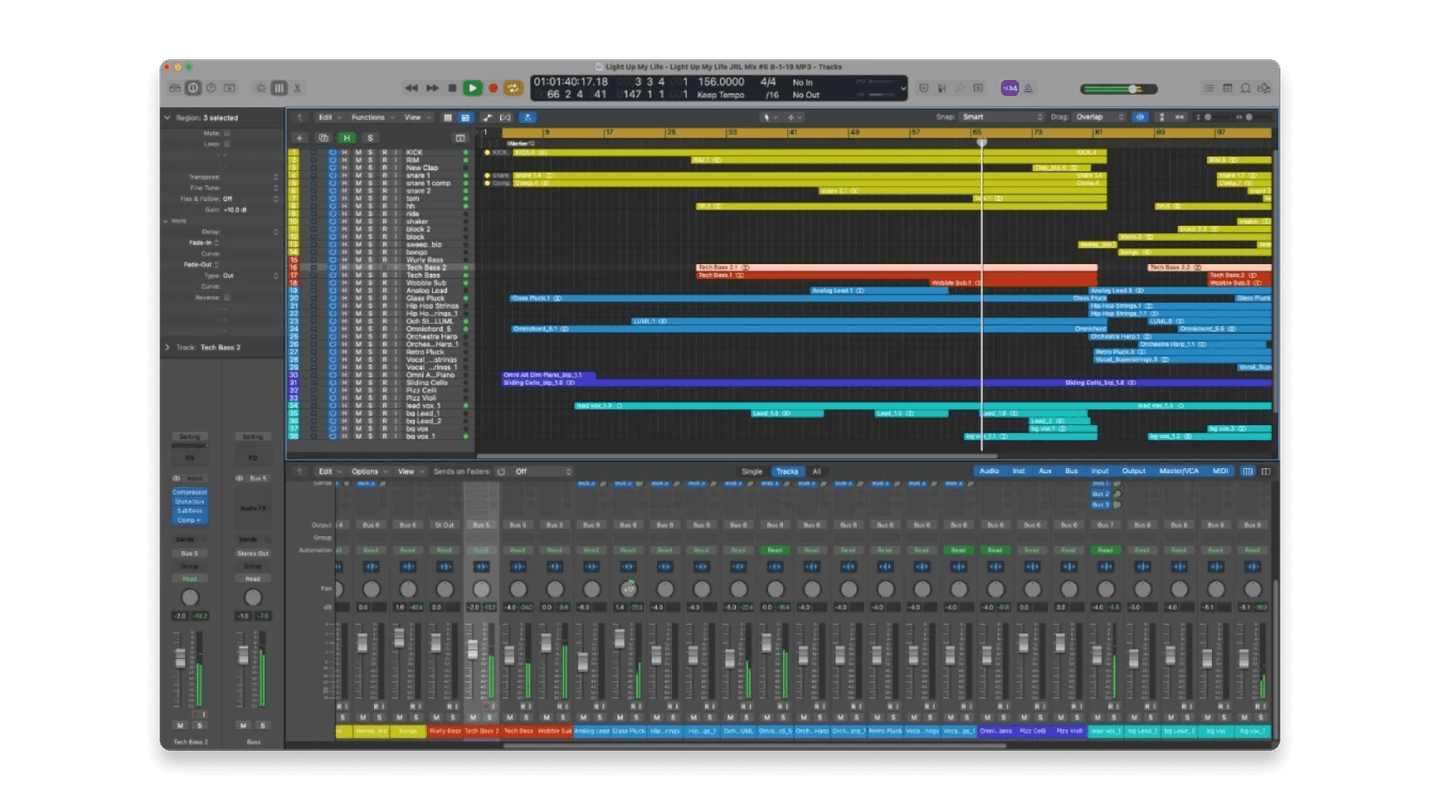Open the Apple Loops browser icon
1440x810 pixels.
coord(1246,88)
